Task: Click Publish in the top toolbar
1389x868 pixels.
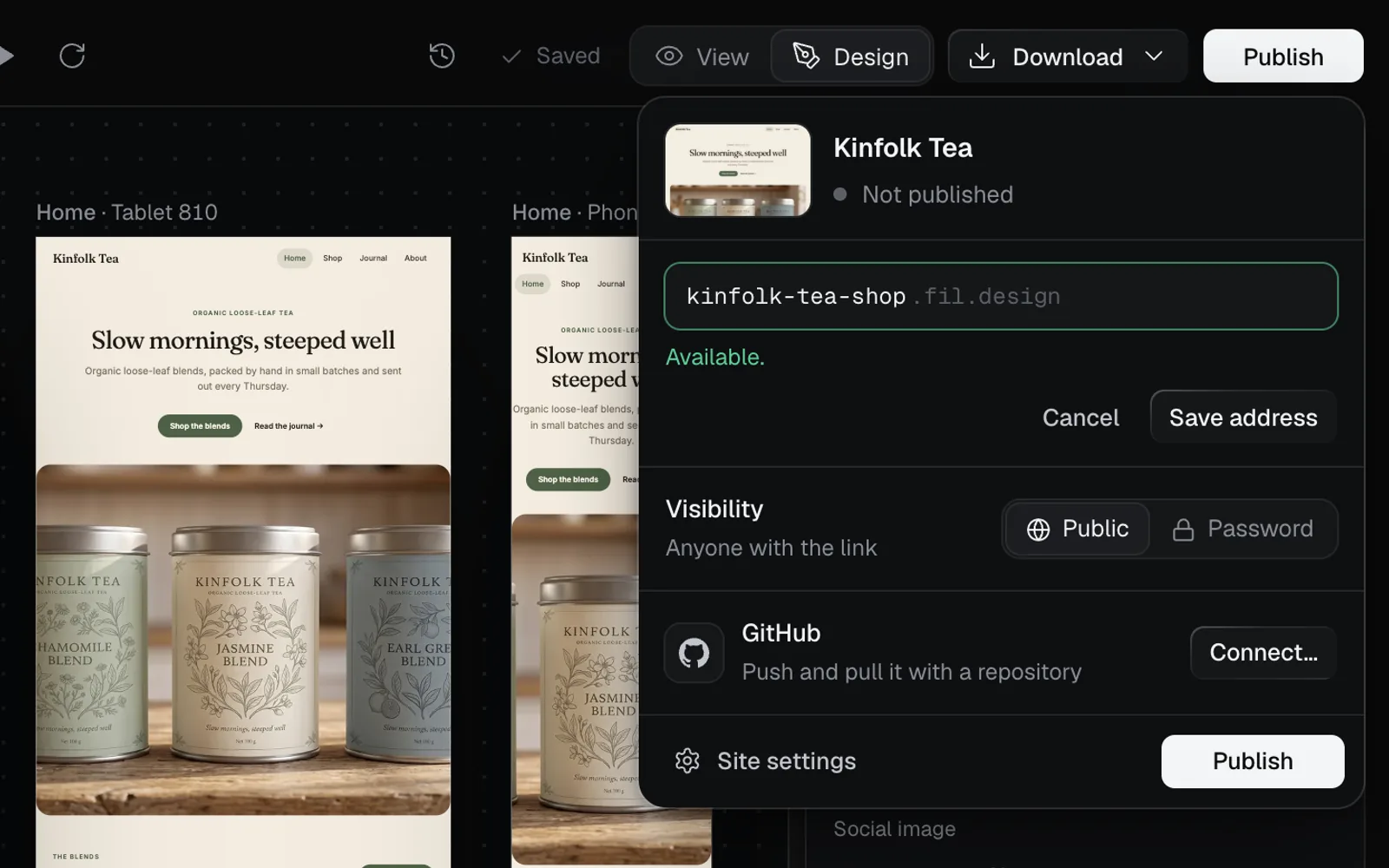Action: (1283, 56)
